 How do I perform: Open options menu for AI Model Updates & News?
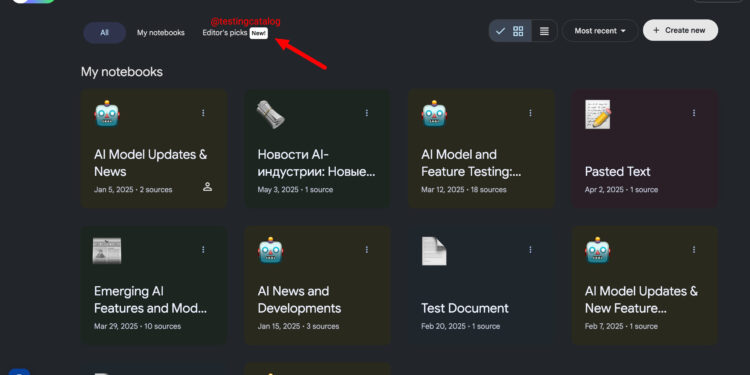tap(203, 113)
